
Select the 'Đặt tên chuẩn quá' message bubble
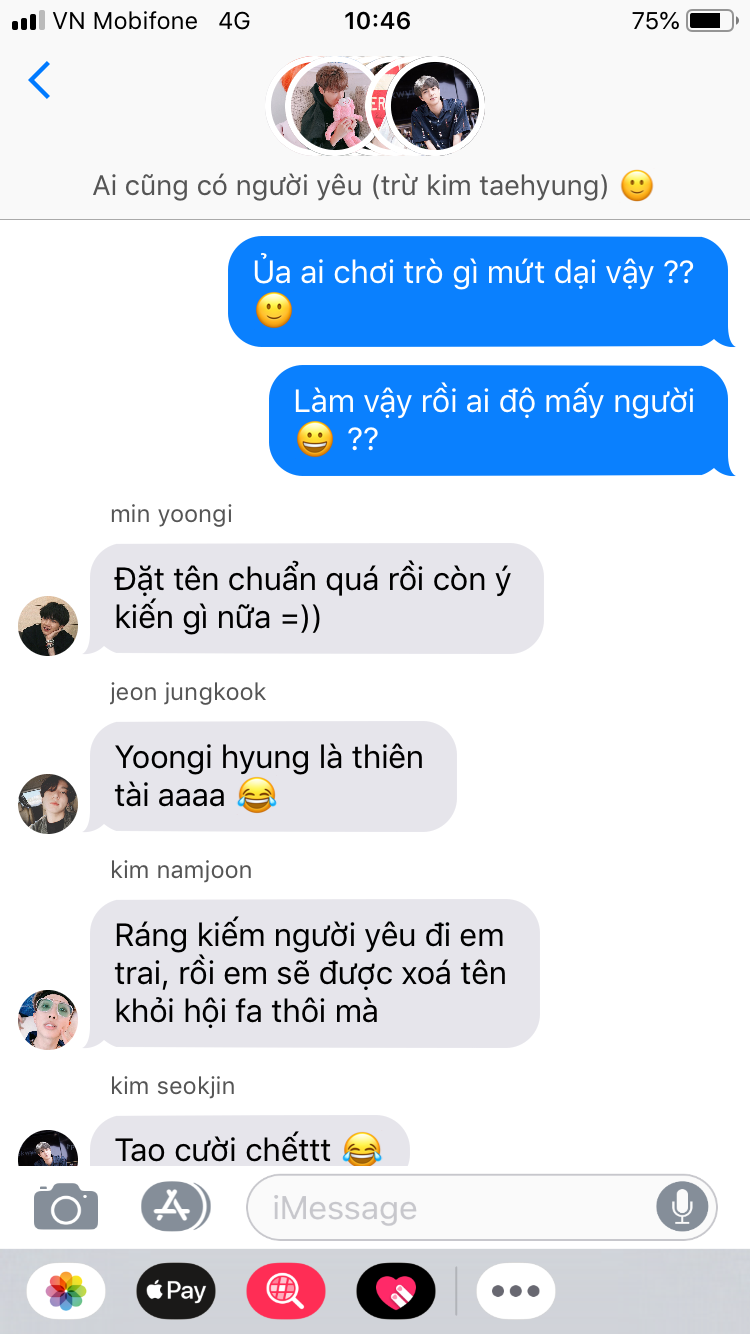pyautogui.click(x=316, y=598)
